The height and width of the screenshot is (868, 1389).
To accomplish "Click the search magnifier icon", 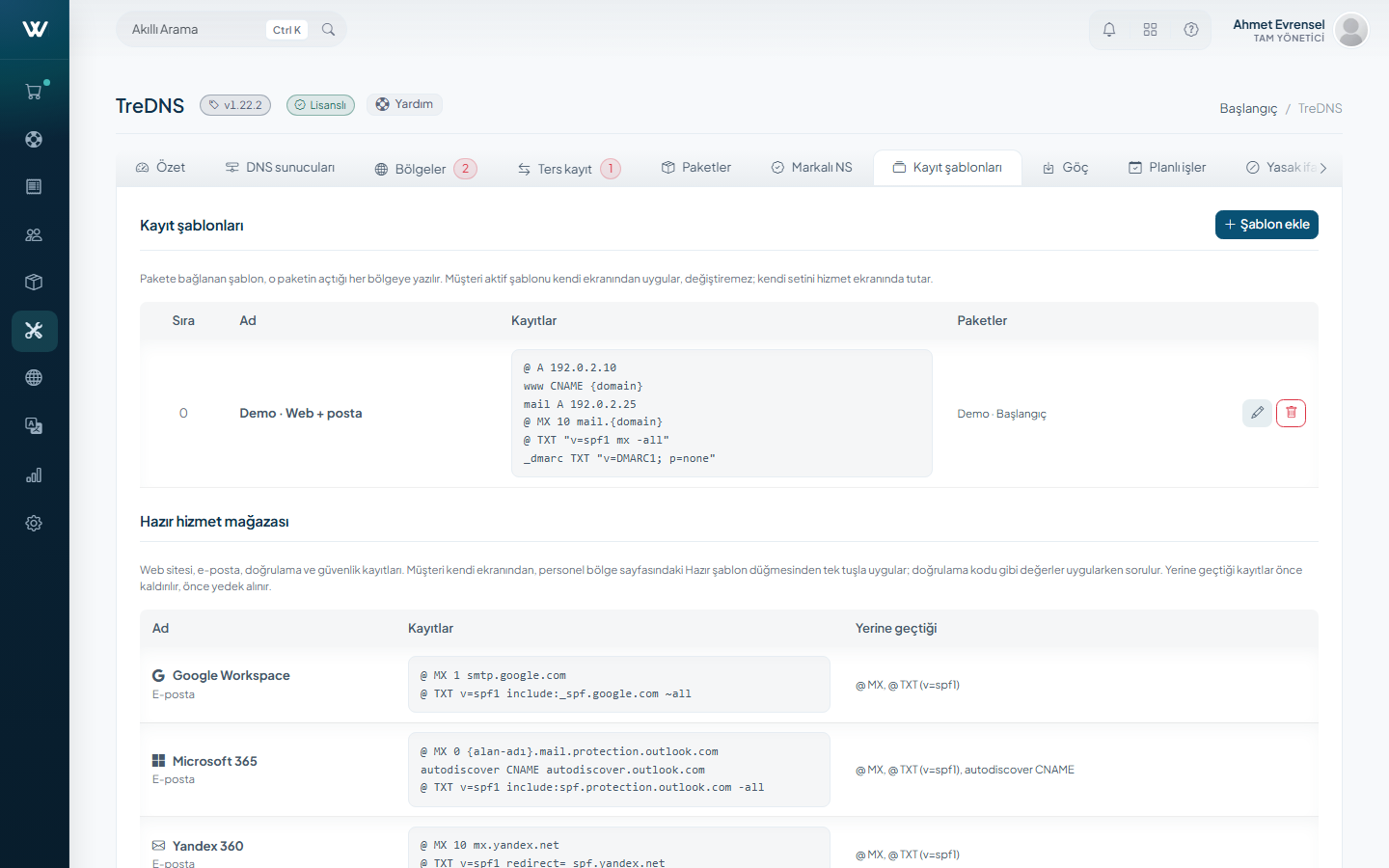I will pyautogui.click(x=328, y=30).
